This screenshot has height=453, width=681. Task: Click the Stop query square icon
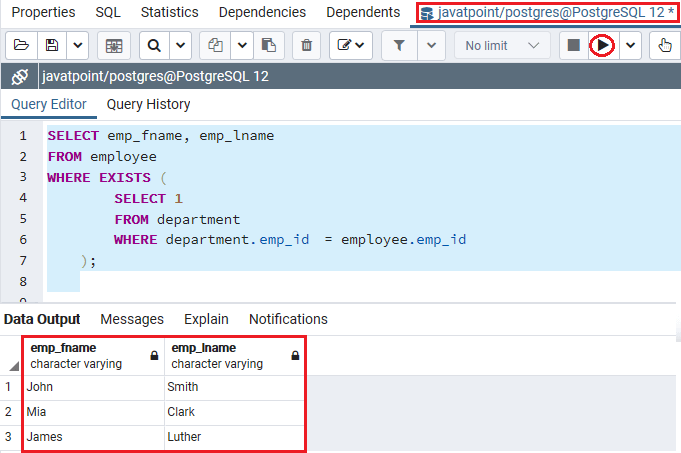point(573,45)
